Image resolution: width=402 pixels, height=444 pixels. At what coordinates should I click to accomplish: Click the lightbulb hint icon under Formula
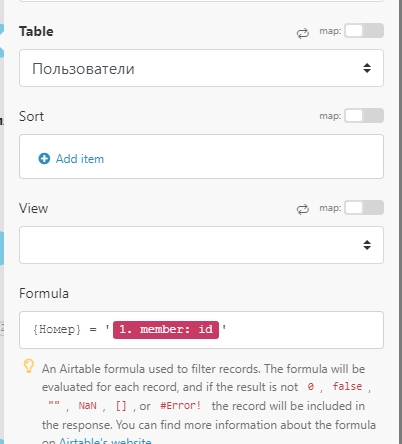29,366
